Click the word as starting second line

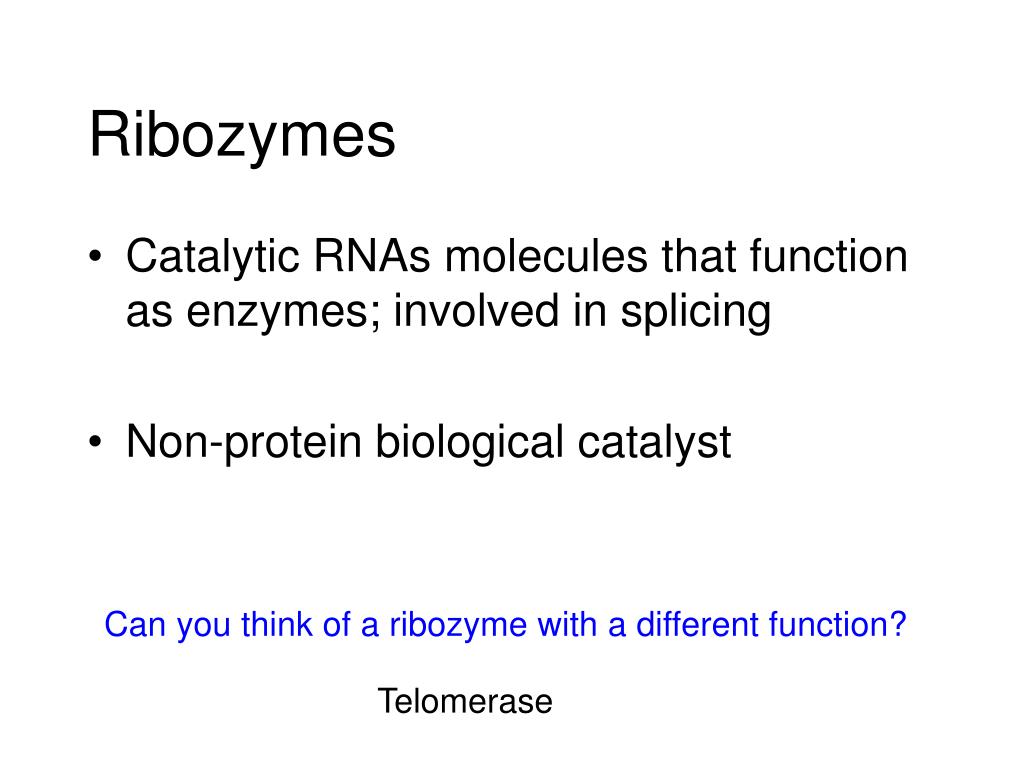(149, 313)
